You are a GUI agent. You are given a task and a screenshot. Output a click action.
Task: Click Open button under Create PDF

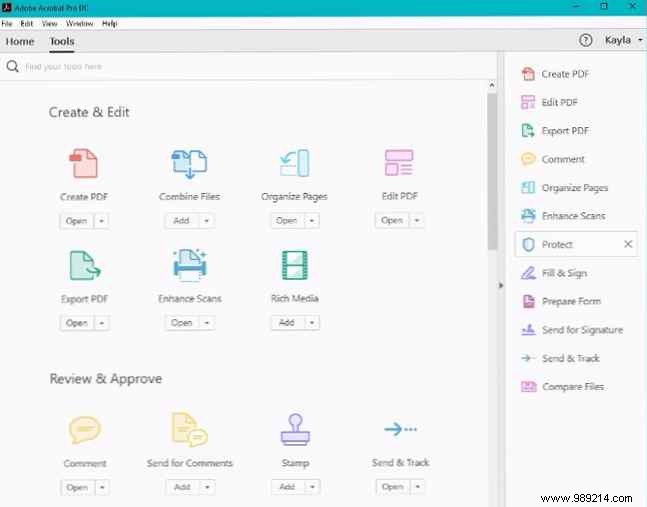[x=77, y=221]
